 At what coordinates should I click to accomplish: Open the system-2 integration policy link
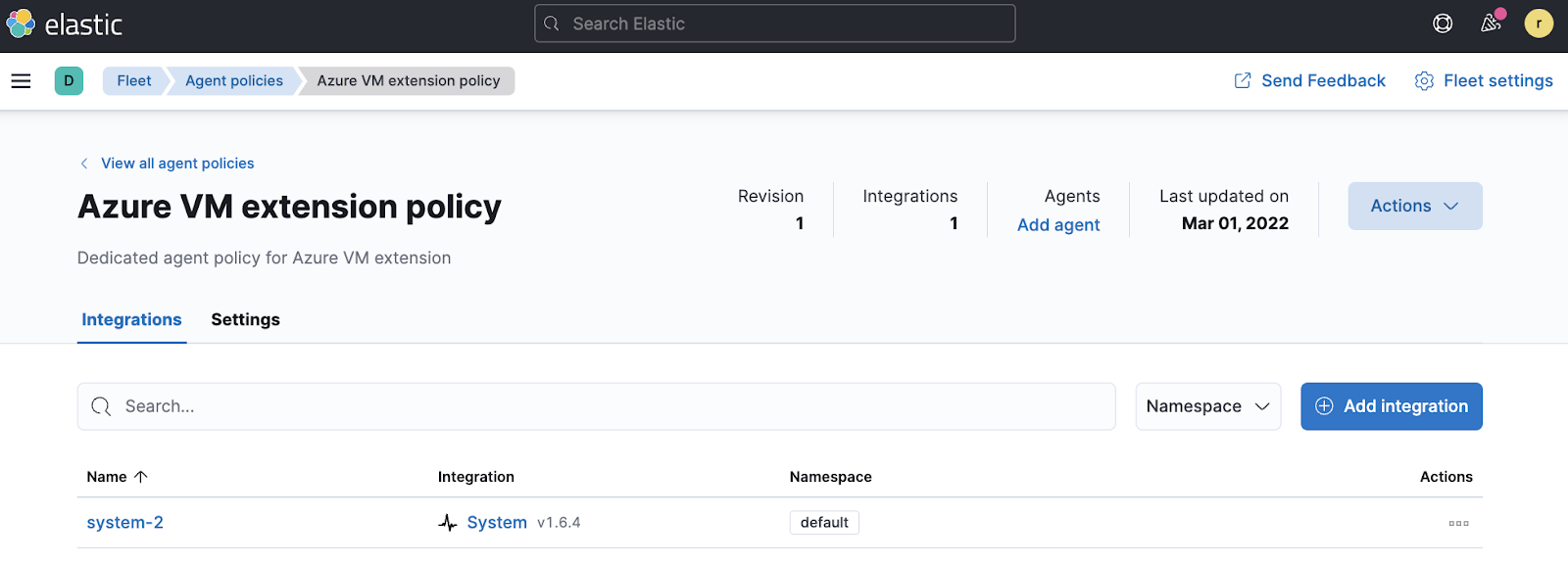click(x=125, y=523)
